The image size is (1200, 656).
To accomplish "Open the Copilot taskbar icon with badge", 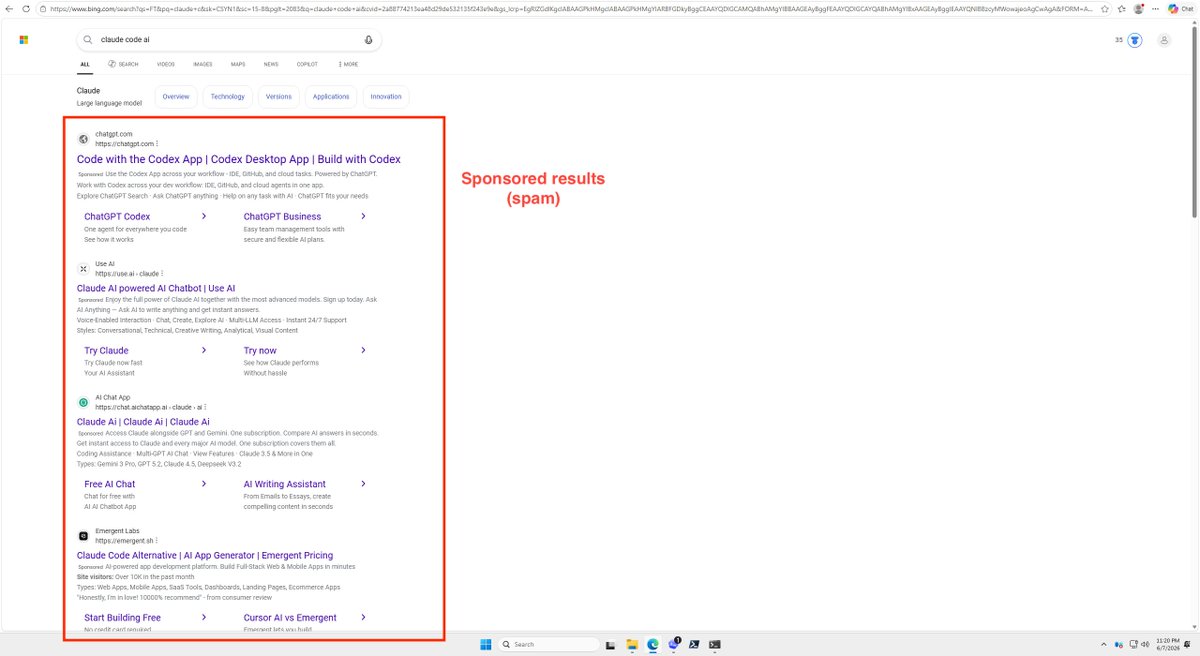I will pos(674,643).
